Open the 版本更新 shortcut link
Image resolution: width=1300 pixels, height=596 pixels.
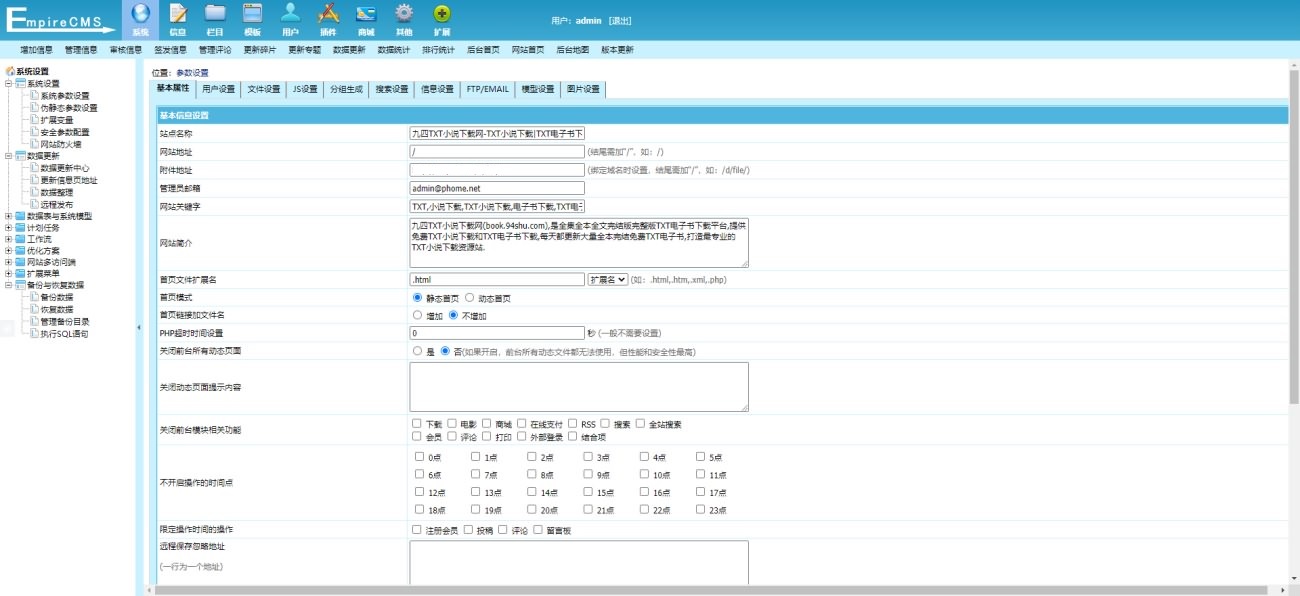click(x=617, y=49)
